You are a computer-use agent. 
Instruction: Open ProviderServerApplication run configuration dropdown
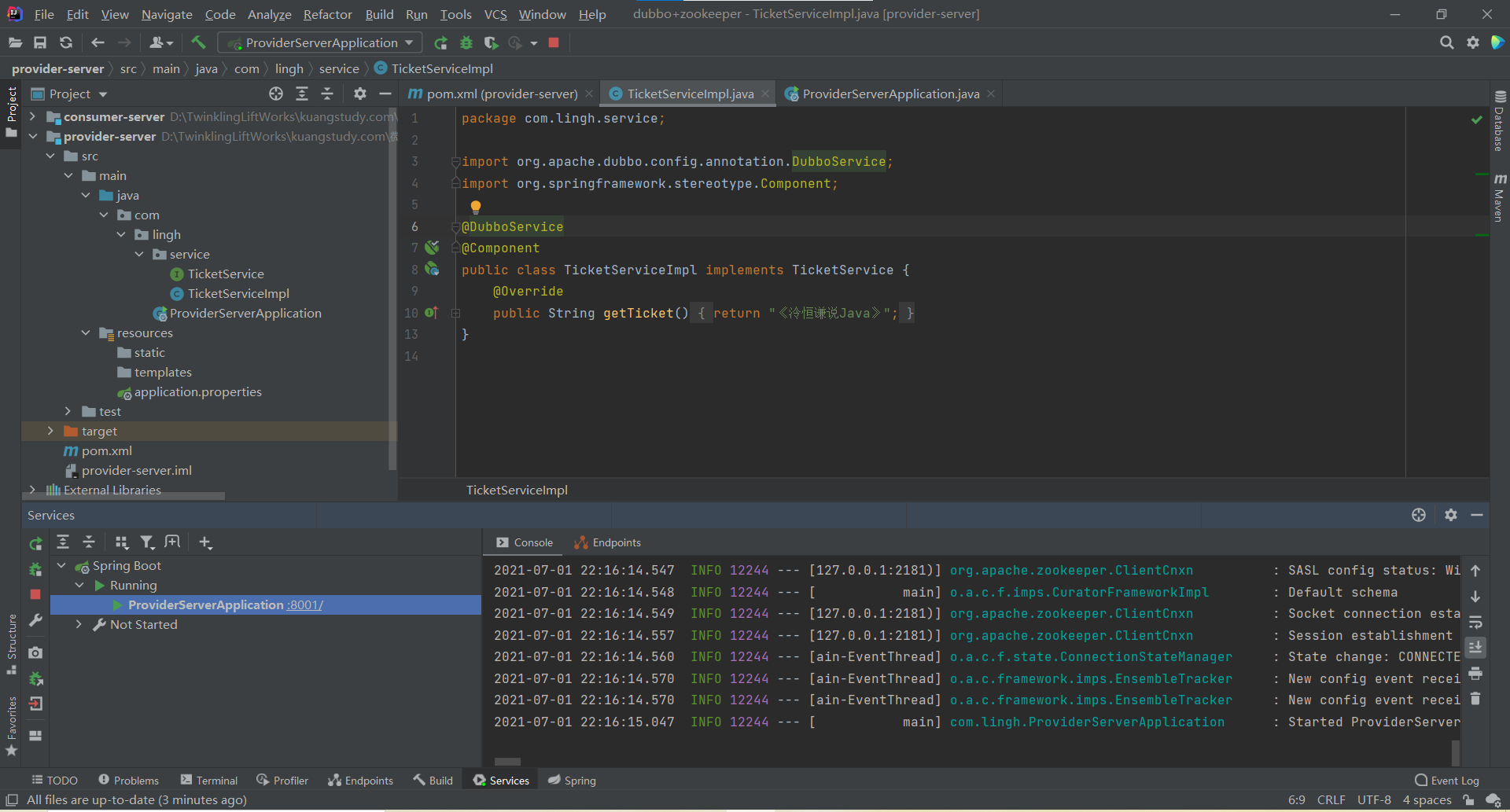[320, 42]
